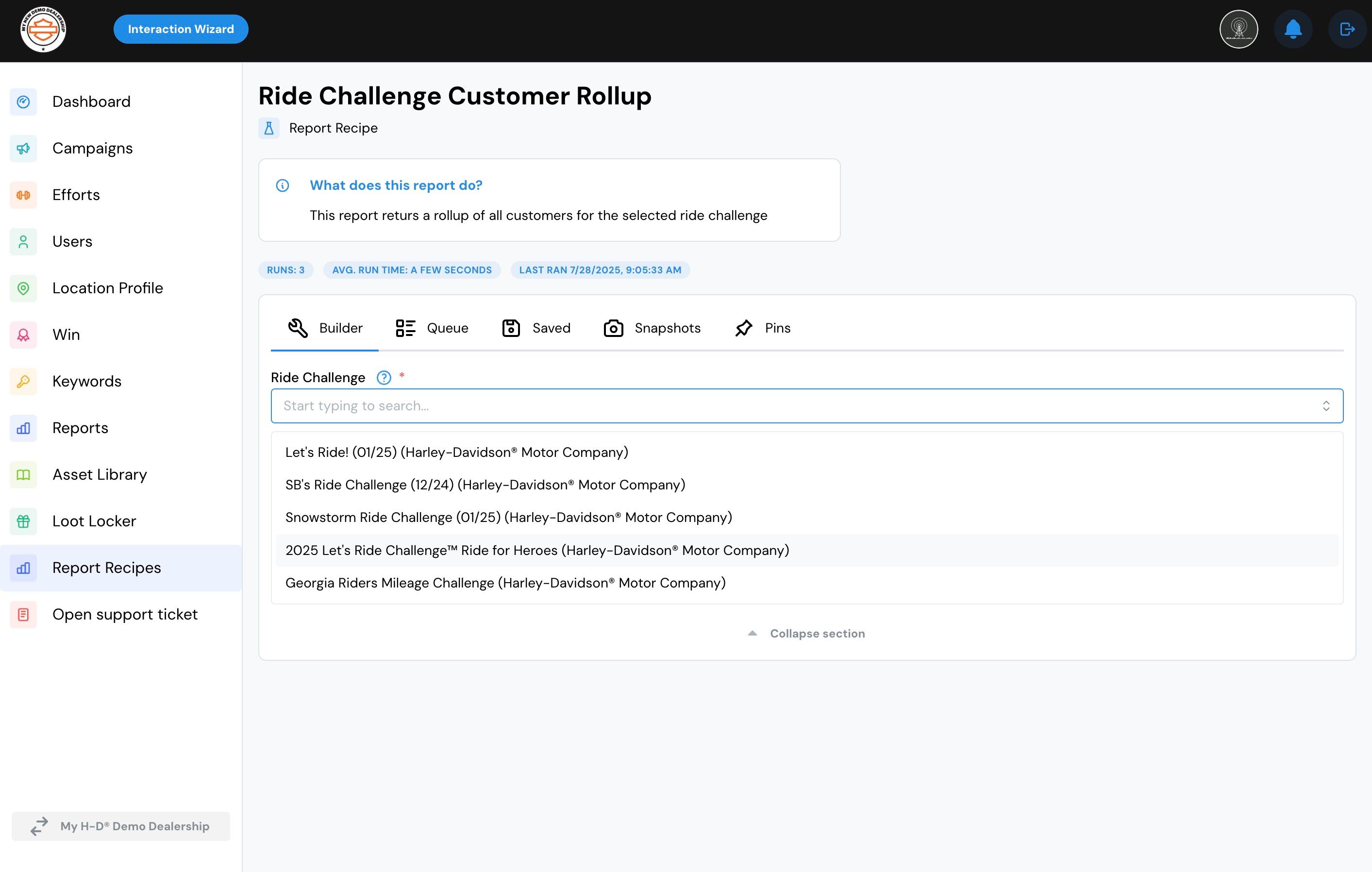This screenshot has height=872, width=1372.
Task: Click the Keywords key icon in sidebar
Action: 23,381
